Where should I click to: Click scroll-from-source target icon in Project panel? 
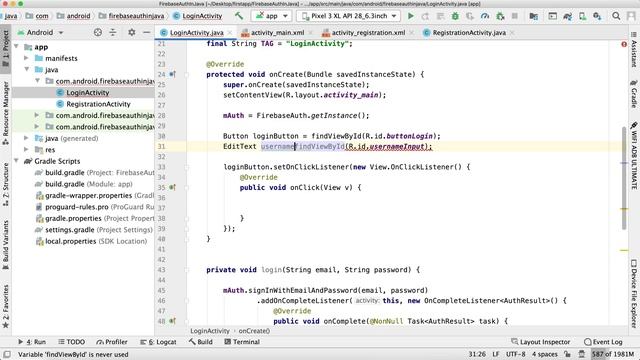[98, 32]
